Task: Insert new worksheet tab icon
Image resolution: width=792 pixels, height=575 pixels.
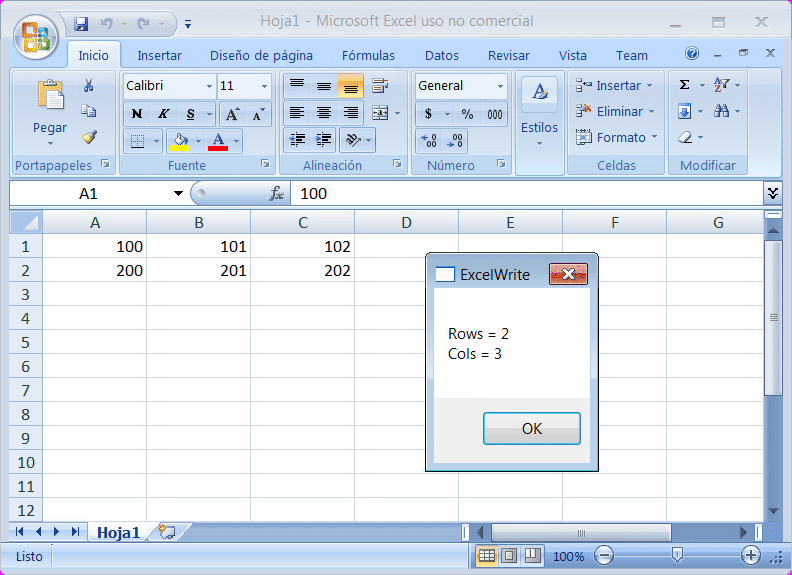Action: [x=167, y=532]
